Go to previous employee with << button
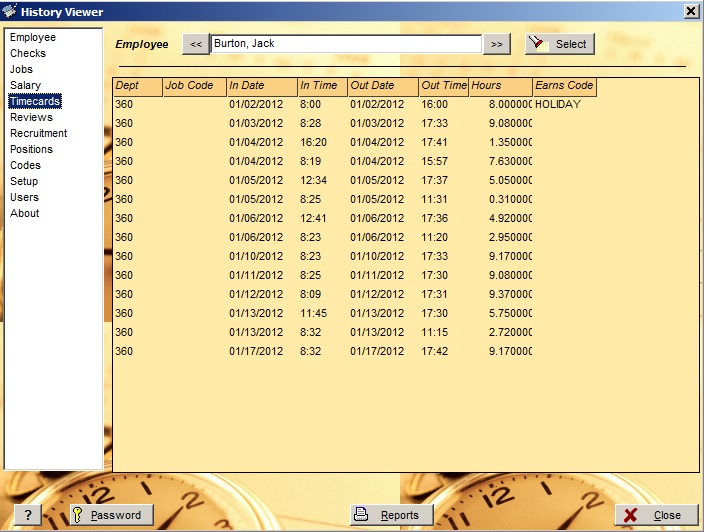This screenshot has height=532, width=704. pyautogui.click(x=196, y=44)
